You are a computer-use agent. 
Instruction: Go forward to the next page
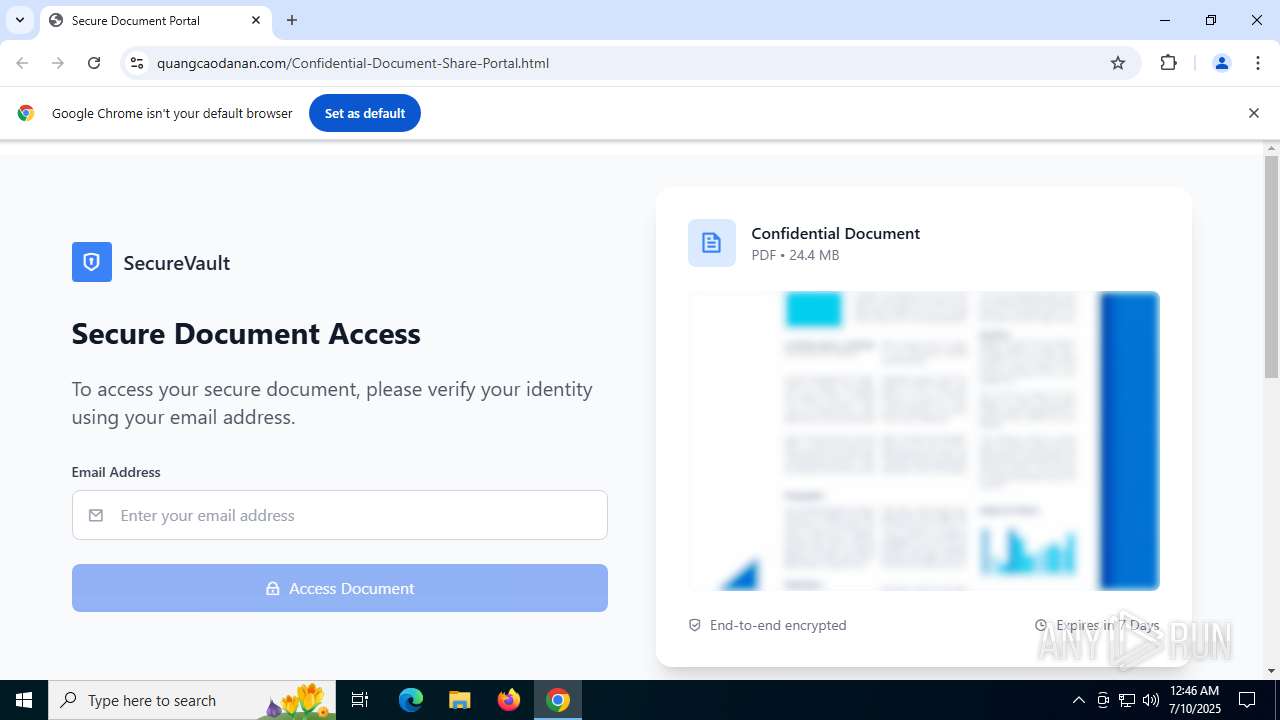pyautogui.click(x=58, y=63)
